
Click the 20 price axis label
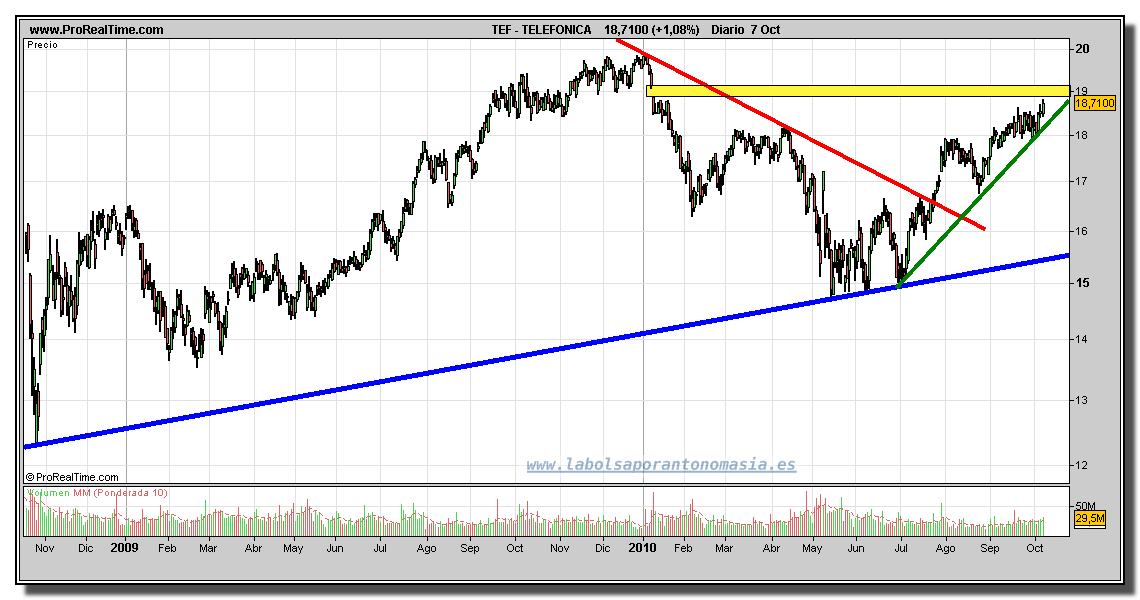click(x=1083, y=49)
